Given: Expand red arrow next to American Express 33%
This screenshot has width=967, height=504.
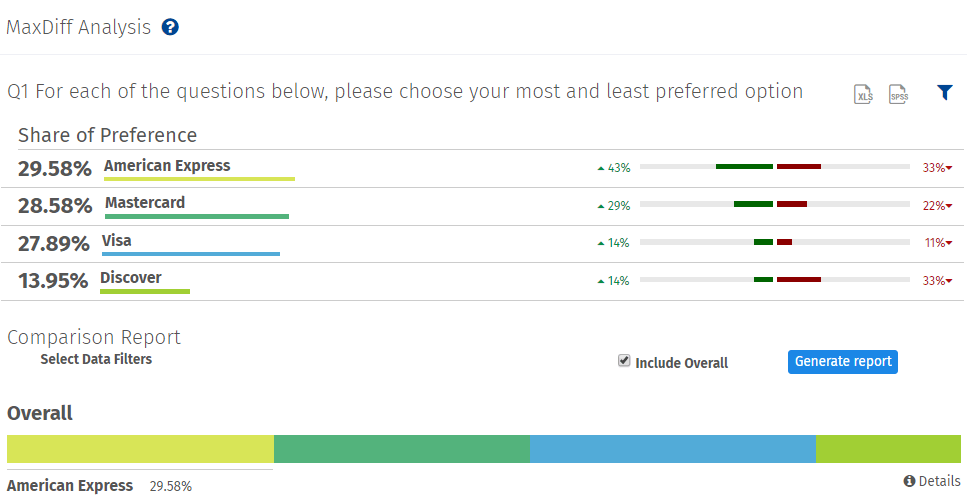Looking at the screenshot, I should click(x=949, y=168).
